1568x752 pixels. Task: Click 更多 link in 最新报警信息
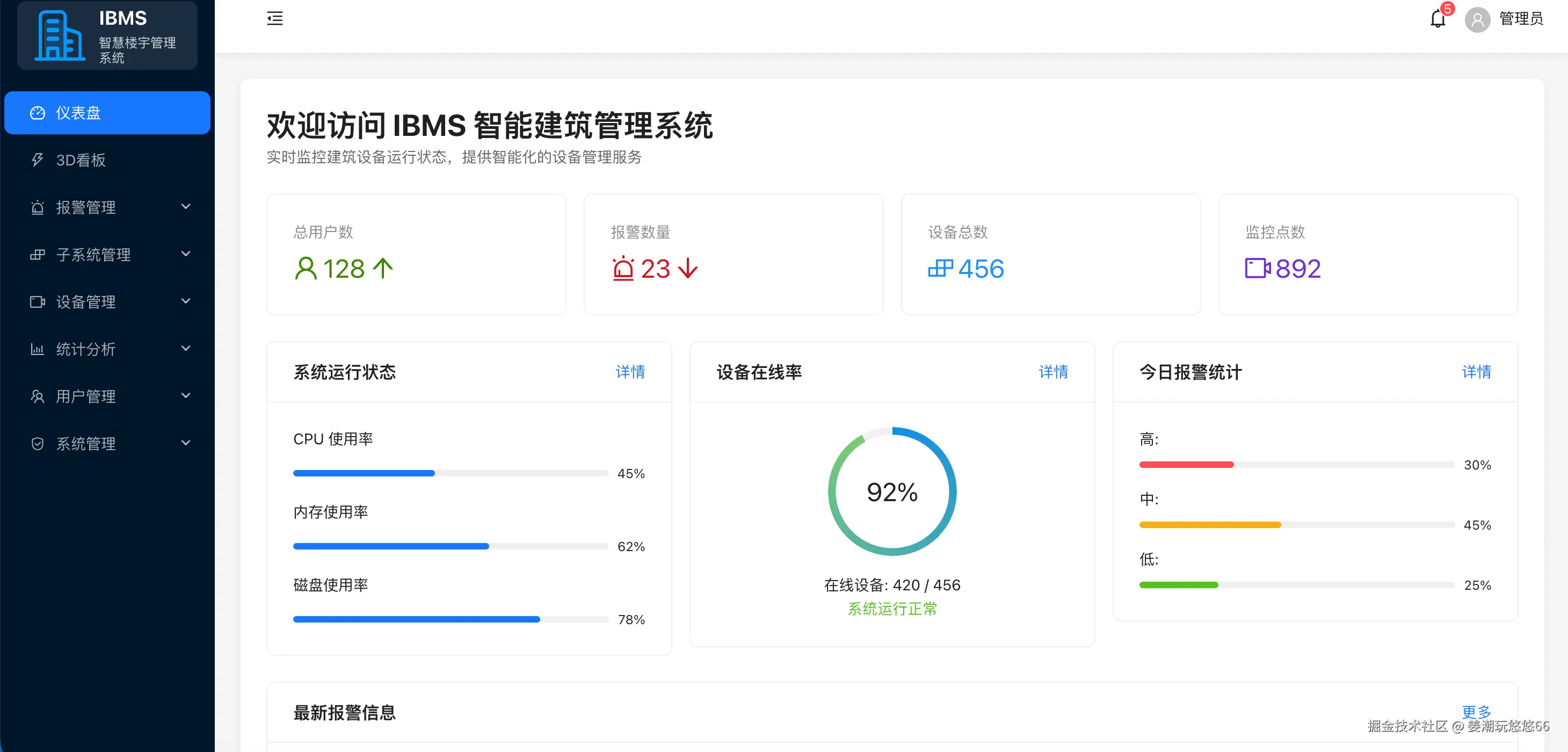(x=1476, y=711)
